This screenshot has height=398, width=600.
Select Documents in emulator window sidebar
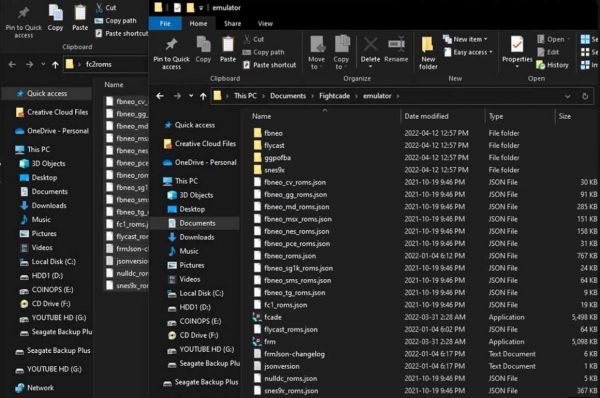(196, 223)
